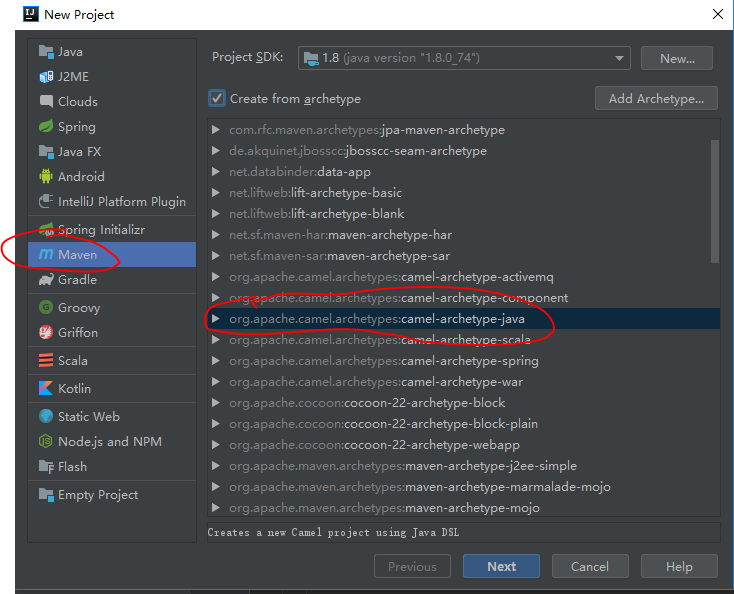
Task: Select the Gradle project type
Action: [x=112, y=279]
